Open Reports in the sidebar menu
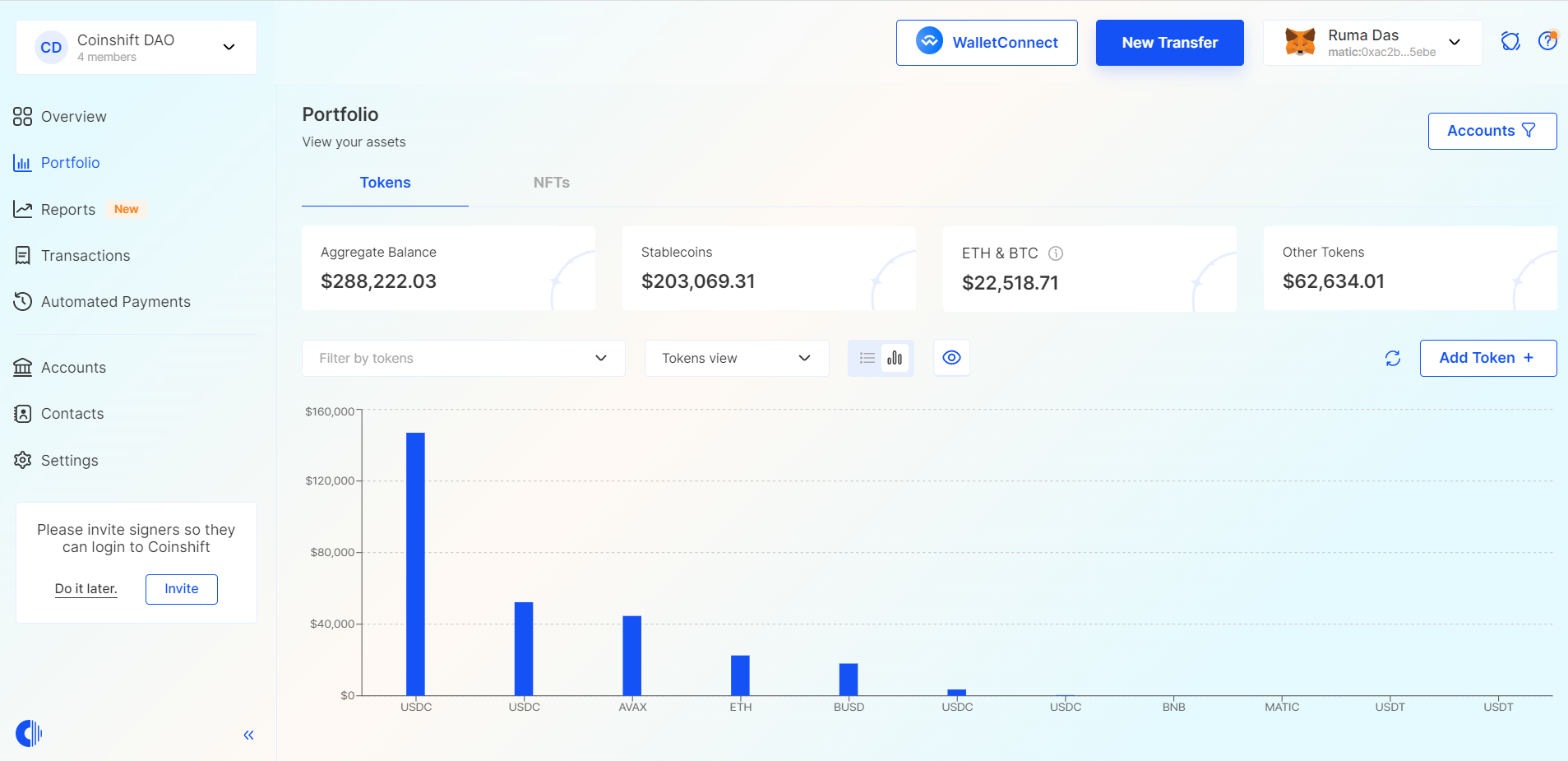The image size is (1568, 761). click(x=68, y=210)
